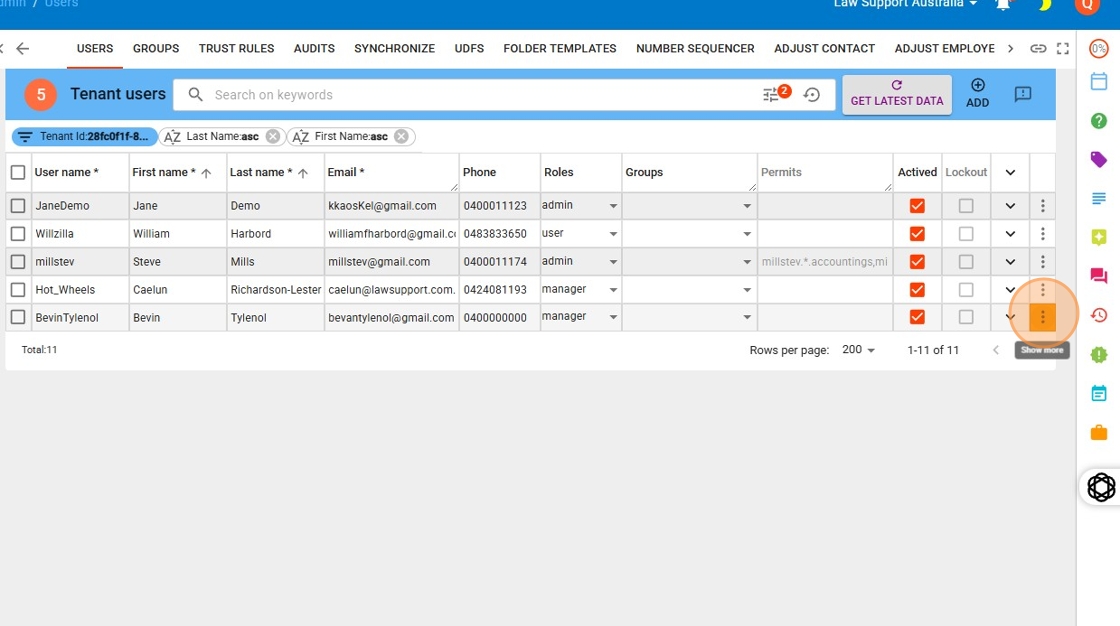Click the GET LATEST DATA button
The height and width of the screenshot is (626, 1120).
(896, 94)
